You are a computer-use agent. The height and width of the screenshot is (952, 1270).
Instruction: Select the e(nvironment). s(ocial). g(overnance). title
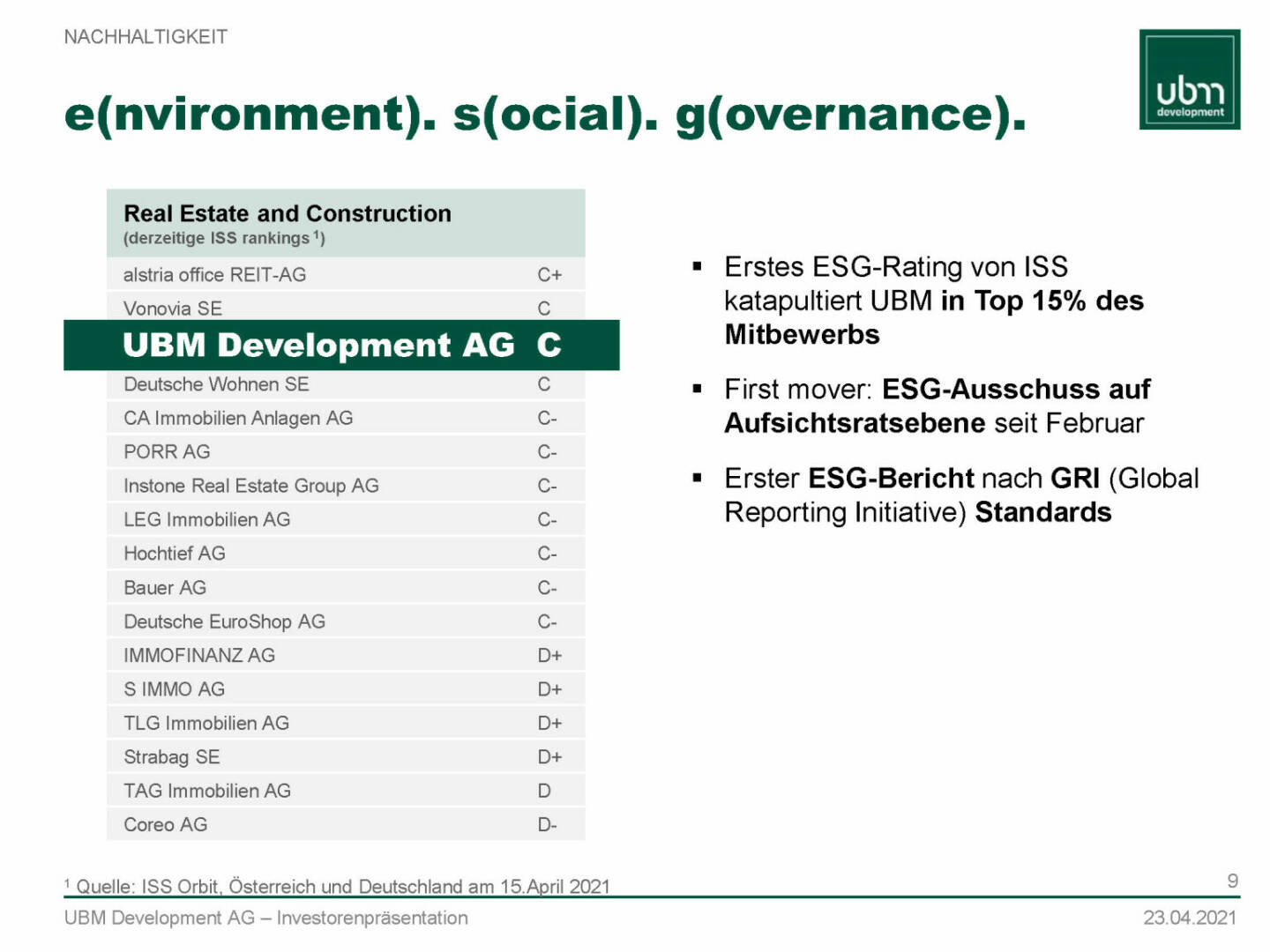pos(545,115)
